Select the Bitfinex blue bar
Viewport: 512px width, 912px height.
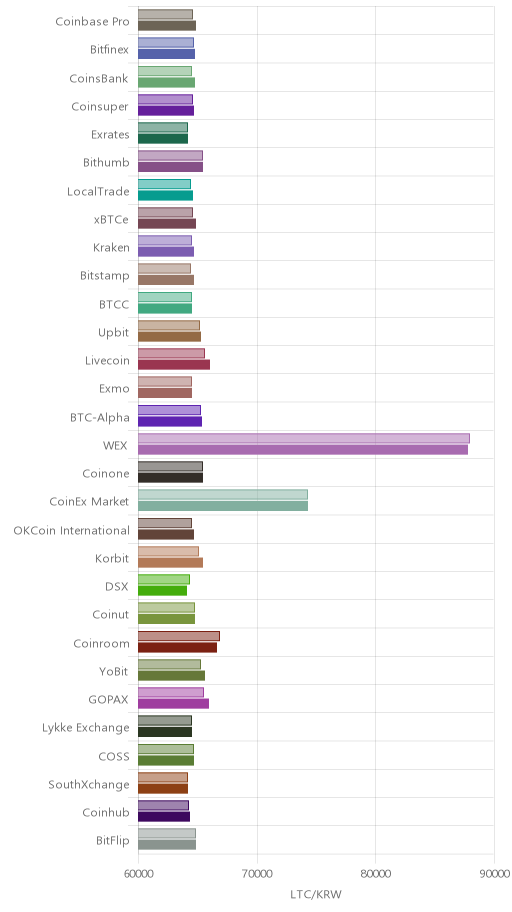pos(166,48)
